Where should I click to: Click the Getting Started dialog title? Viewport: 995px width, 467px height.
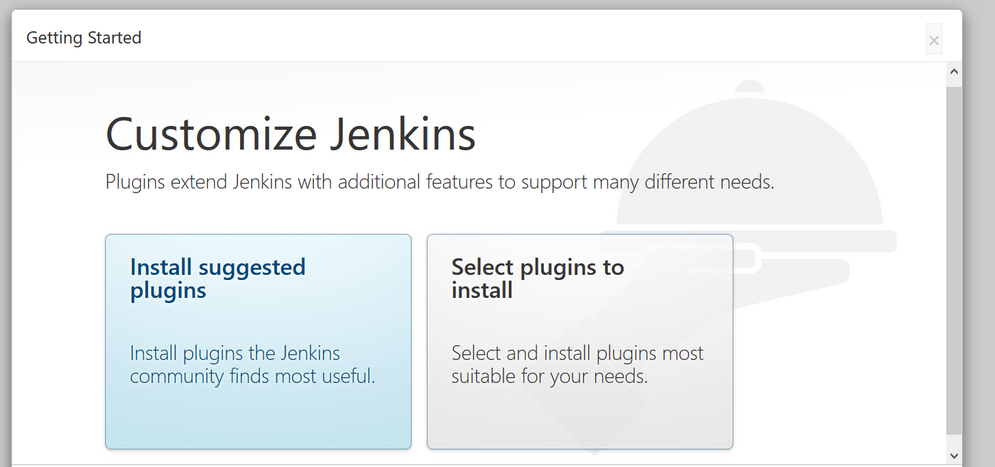84,38
